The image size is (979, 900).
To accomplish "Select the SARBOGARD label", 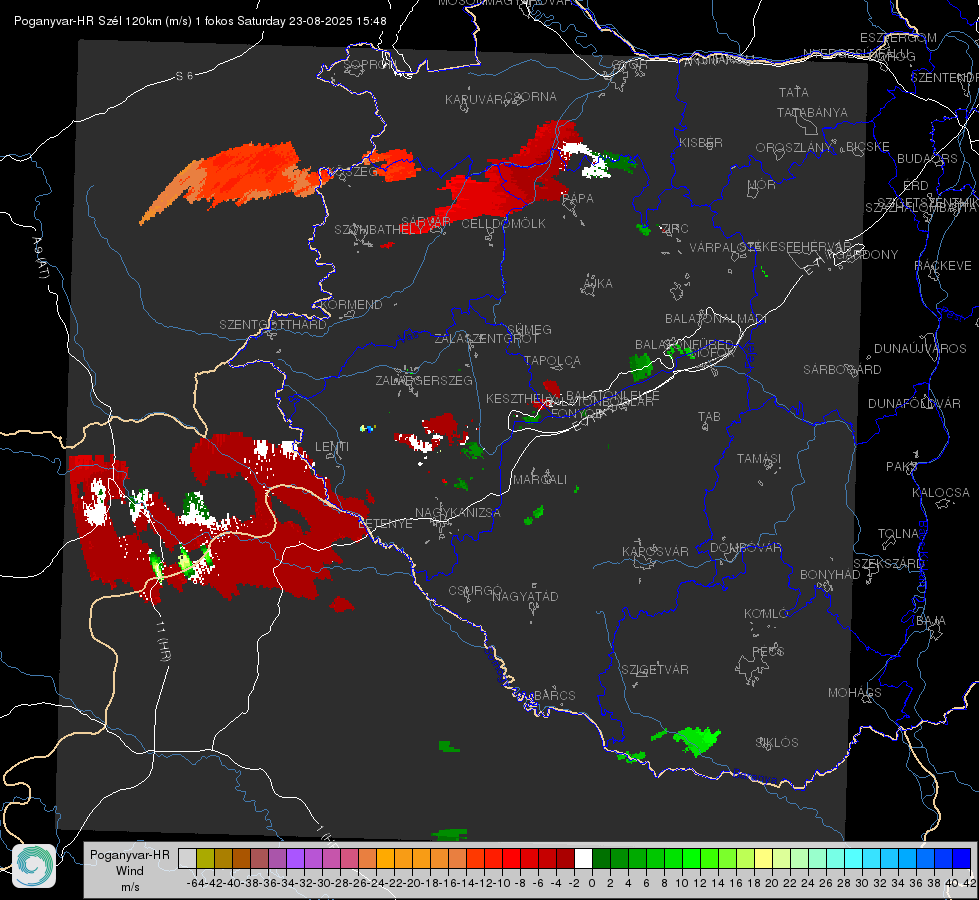I will pyautogui.click(x=842, y=369).
